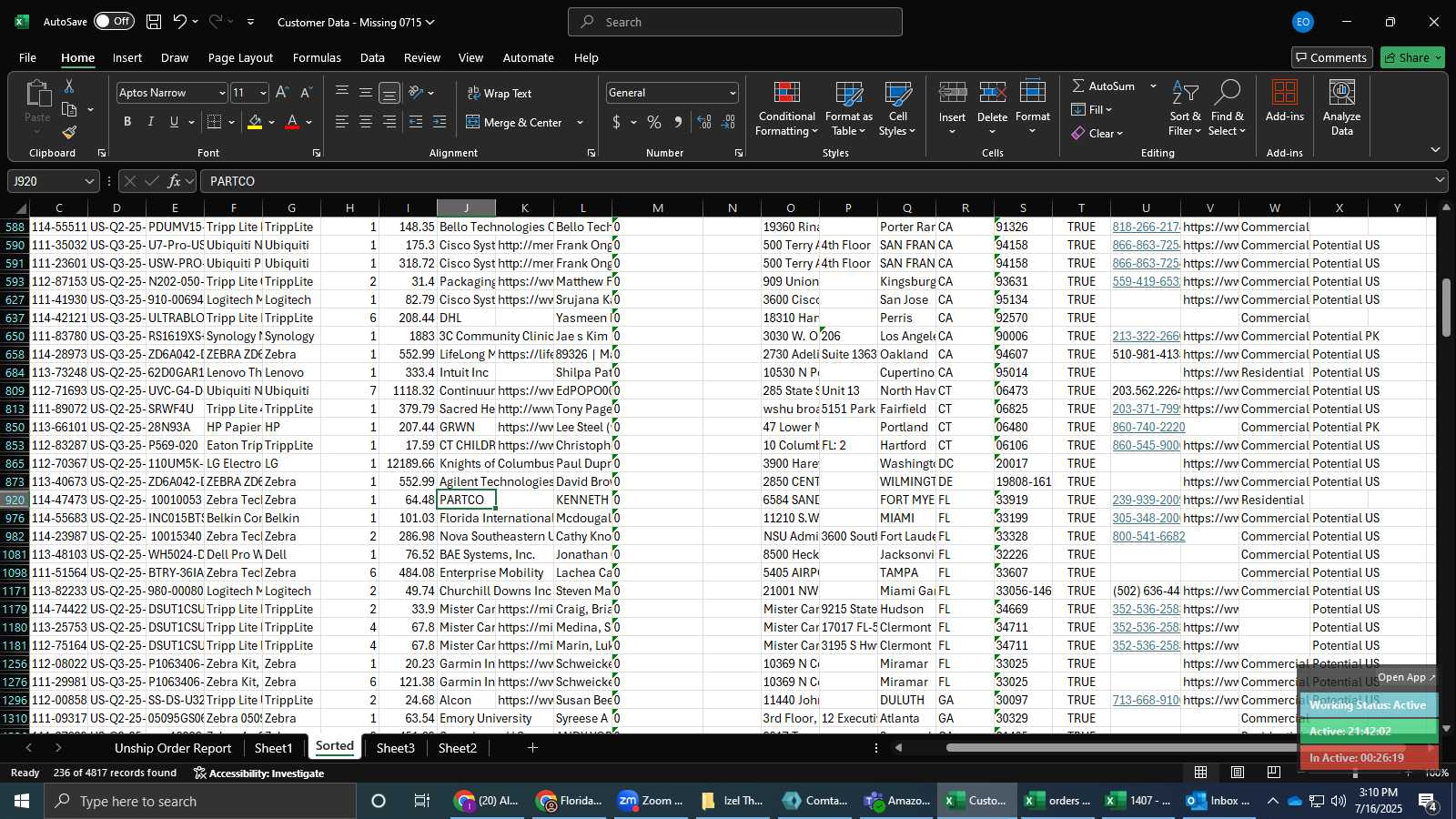Open Format as Table gallery

pyautogui.click(x=848, y=109)
